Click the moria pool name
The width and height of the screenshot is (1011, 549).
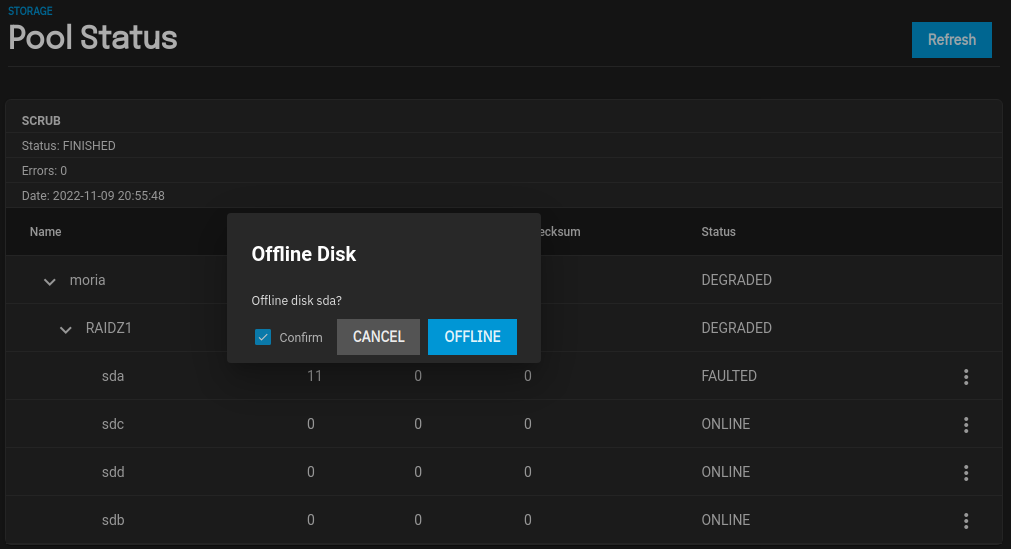(x=88, y=280)
